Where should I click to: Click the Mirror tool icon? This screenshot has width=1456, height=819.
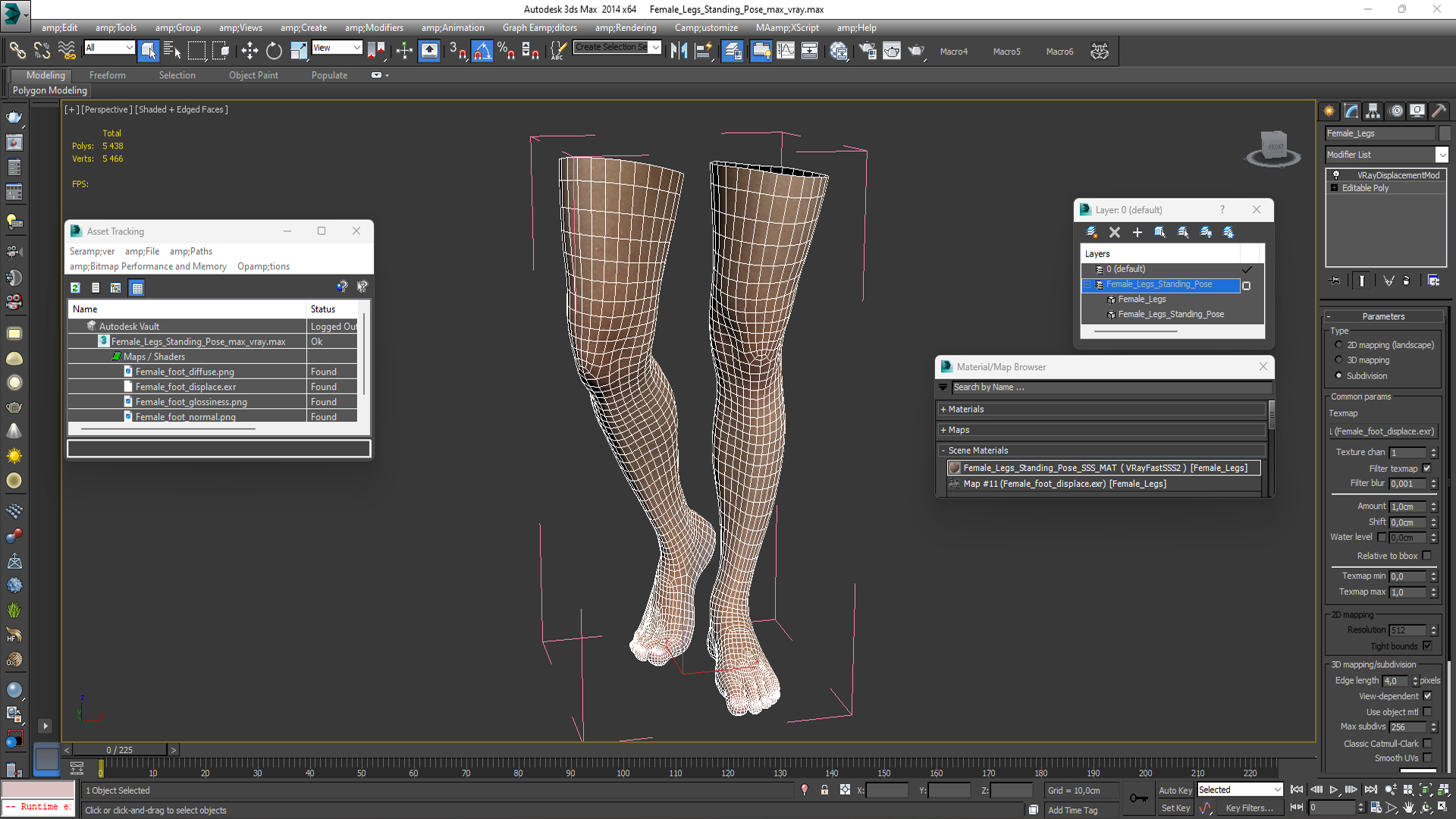(x=679, y=51)
